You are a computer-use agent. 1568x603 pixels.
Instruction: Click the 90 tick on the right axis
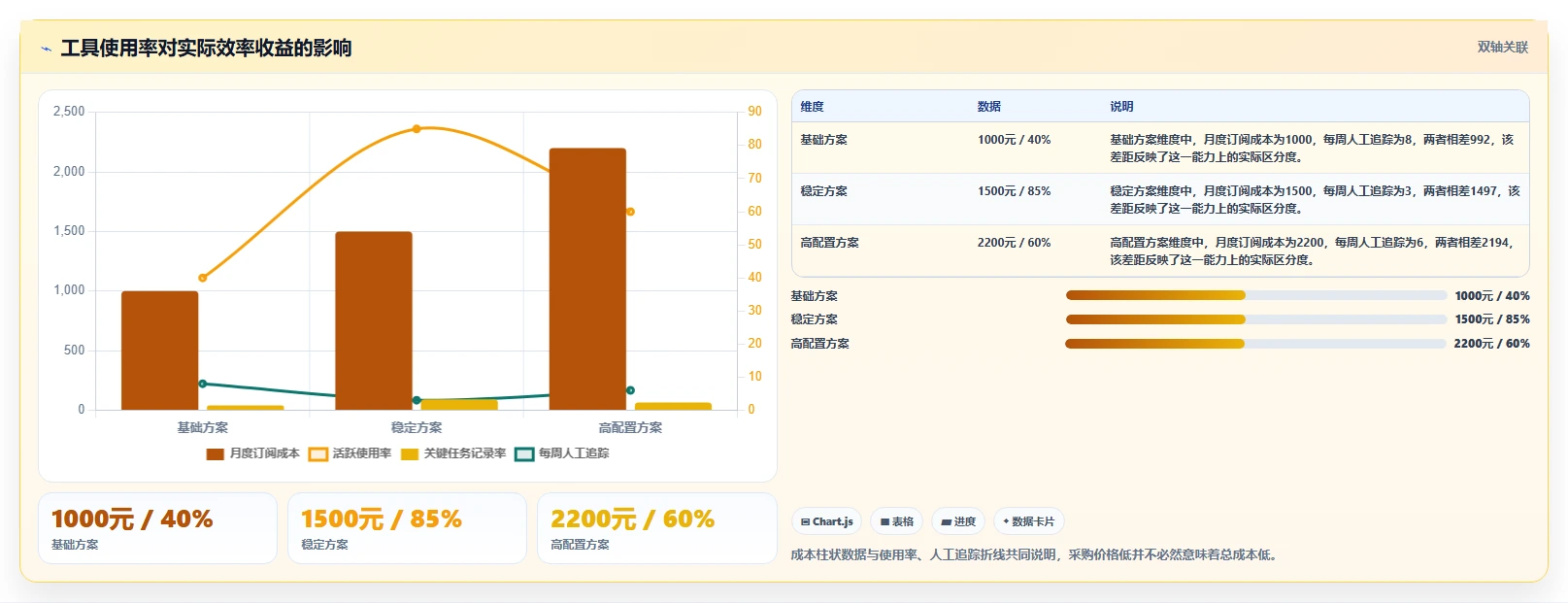754,112
